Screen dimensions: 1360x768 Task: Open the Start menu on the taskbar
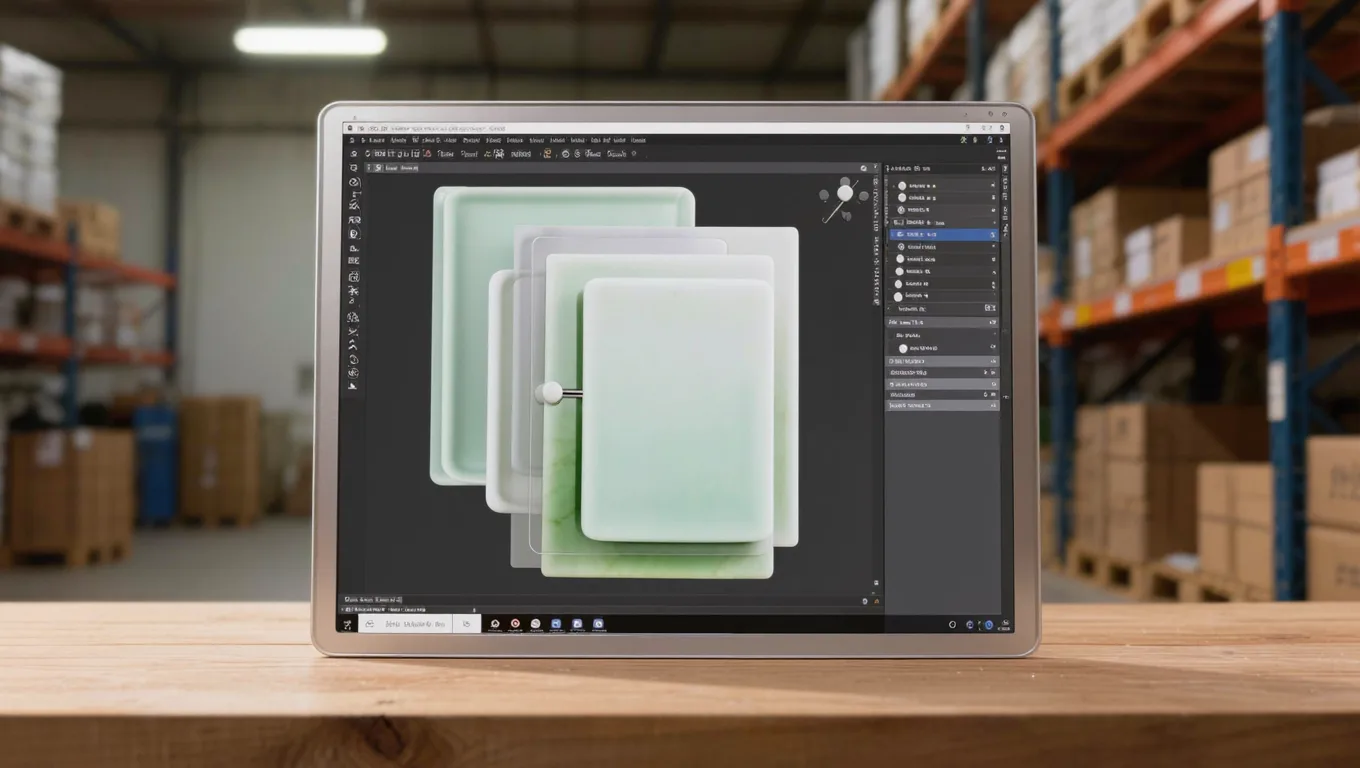click(x=347, y=624)
